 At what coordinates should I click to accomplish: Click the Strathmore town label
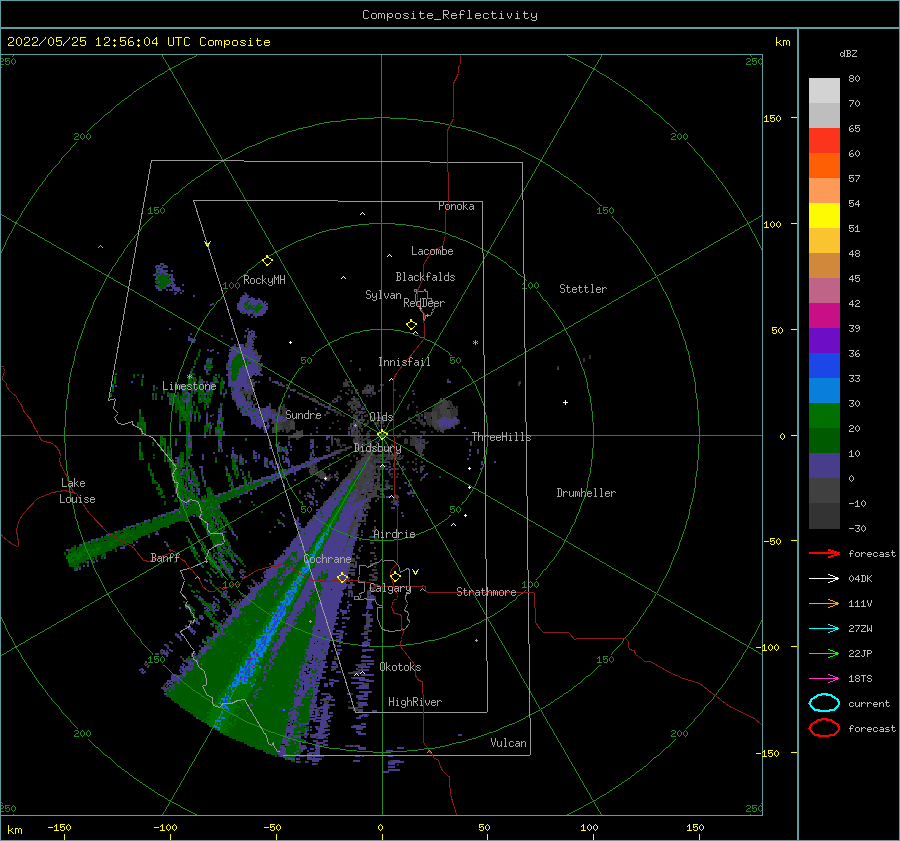(486, 592)
